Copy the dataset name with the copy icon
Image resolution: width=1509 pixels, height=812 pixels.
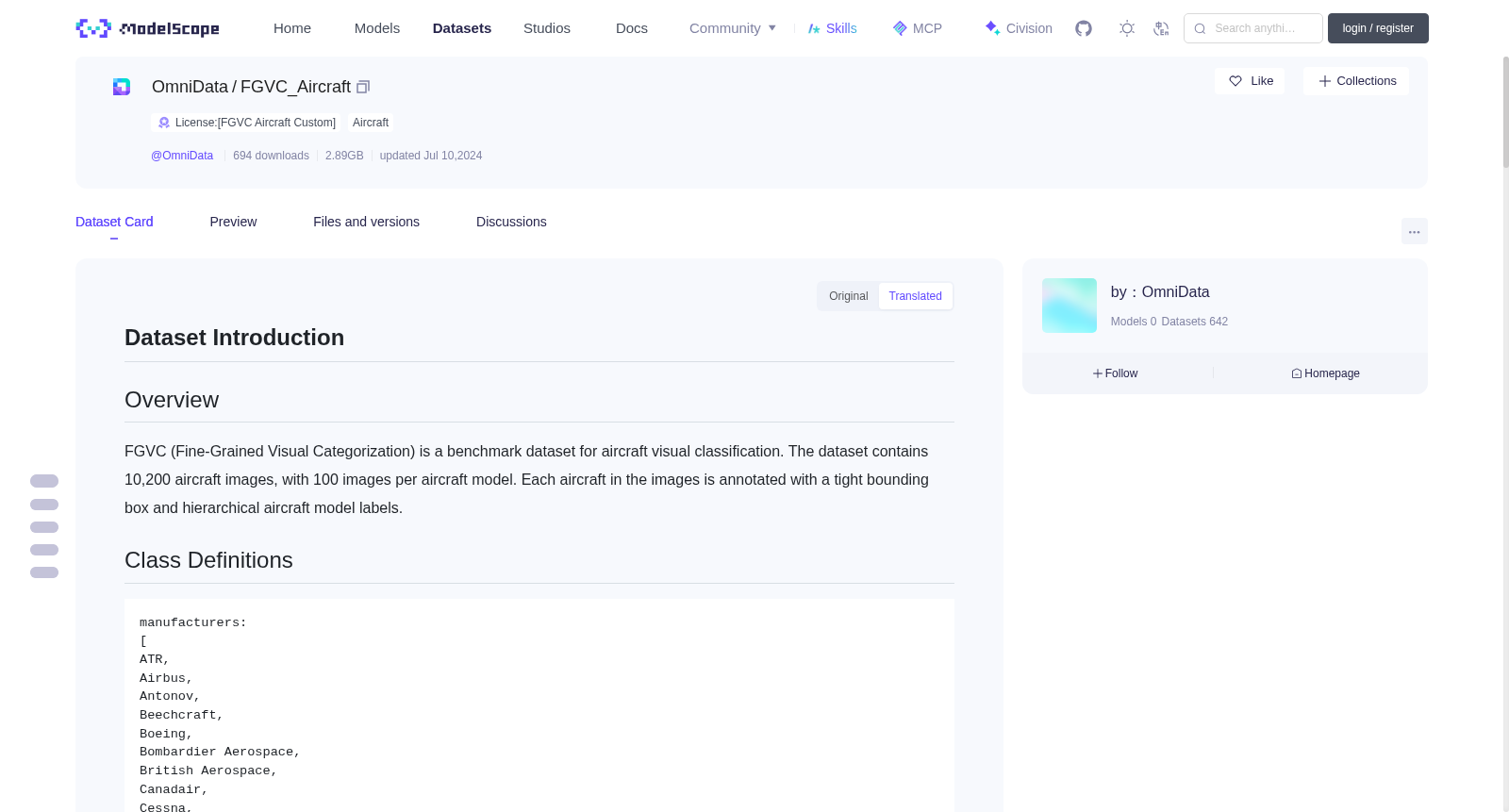click(363, 87)
